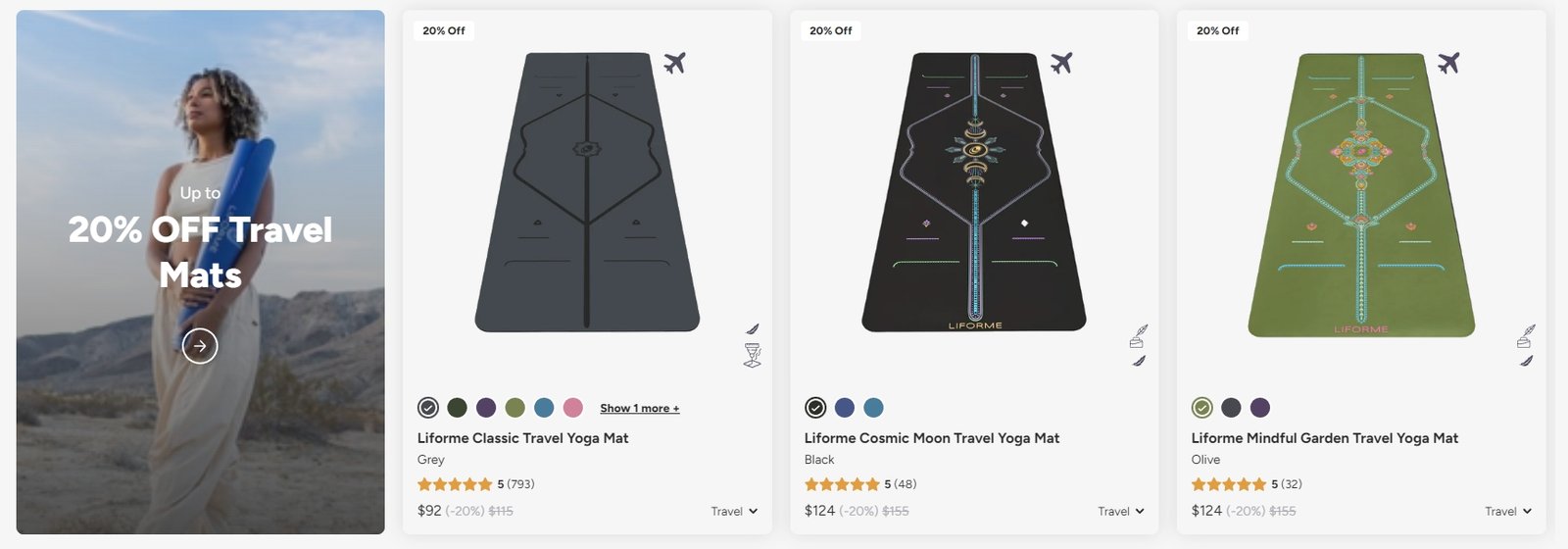Click the olive Mindful Garden mat image
The width and height of the screenshot is (1568, 549).
pos(1360,194)
